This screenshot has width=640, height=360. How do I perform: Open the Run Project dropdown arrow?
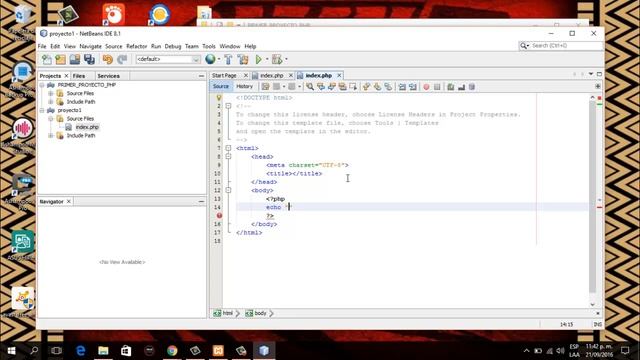[x=267, y=60]
